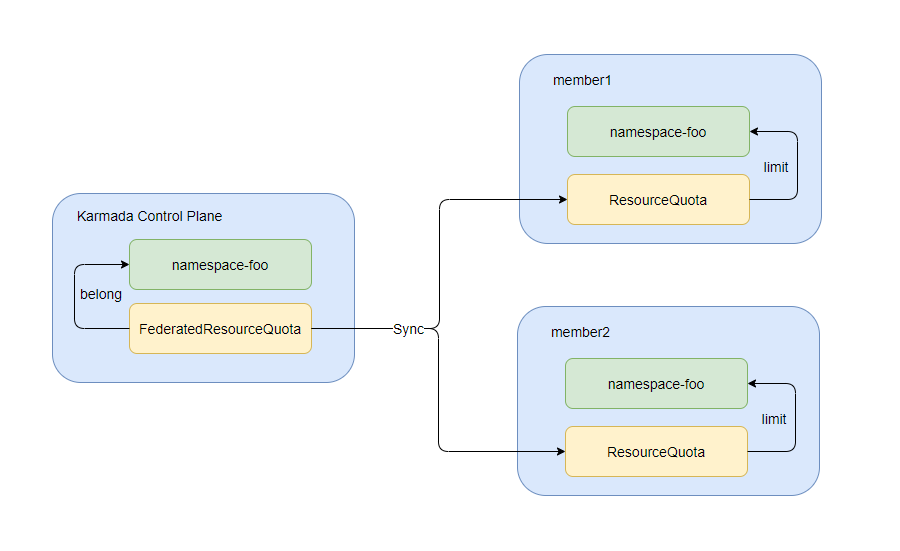This screenshot has width=900, height=551.
Task: Click arrowhead pointing at member1 ResourceQuota
Action: 561,200
